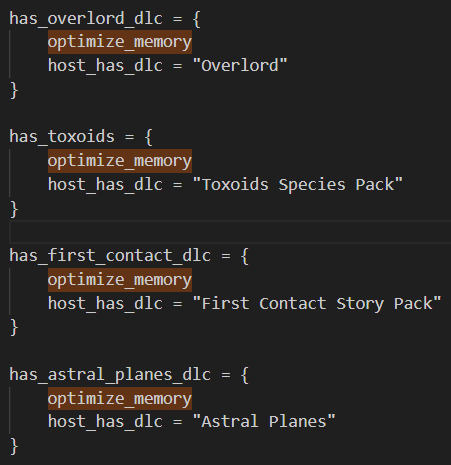Click the has_toxoids identifier
The height and width of the screenshot is (465, 451).
tap(62, 137)
